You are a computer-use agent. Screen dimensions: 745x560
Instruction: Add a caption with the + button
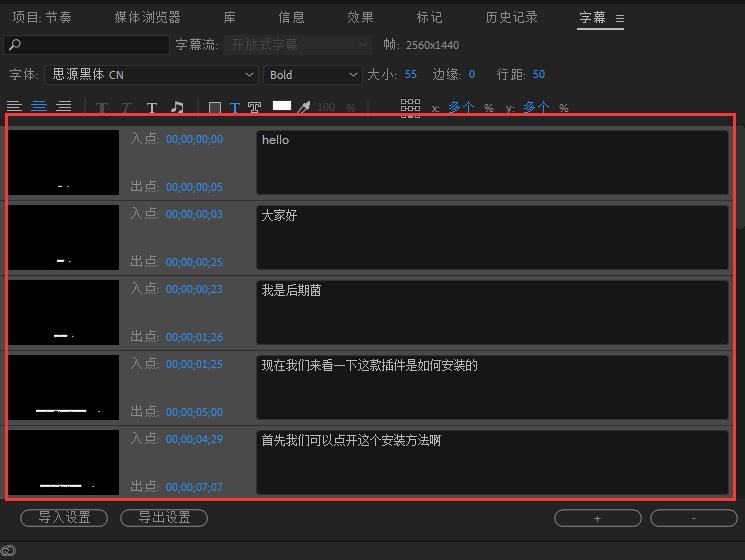tap(598, 518)
